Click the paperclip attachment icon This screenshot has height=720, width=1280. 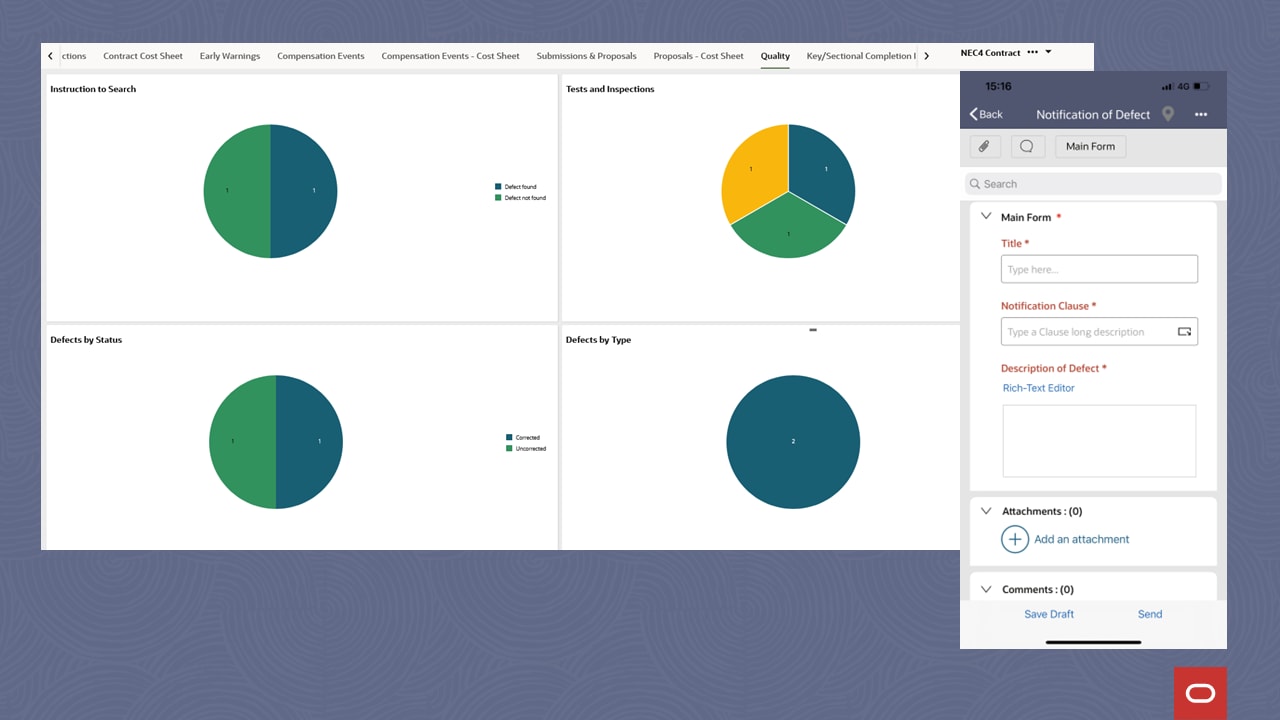984,146
